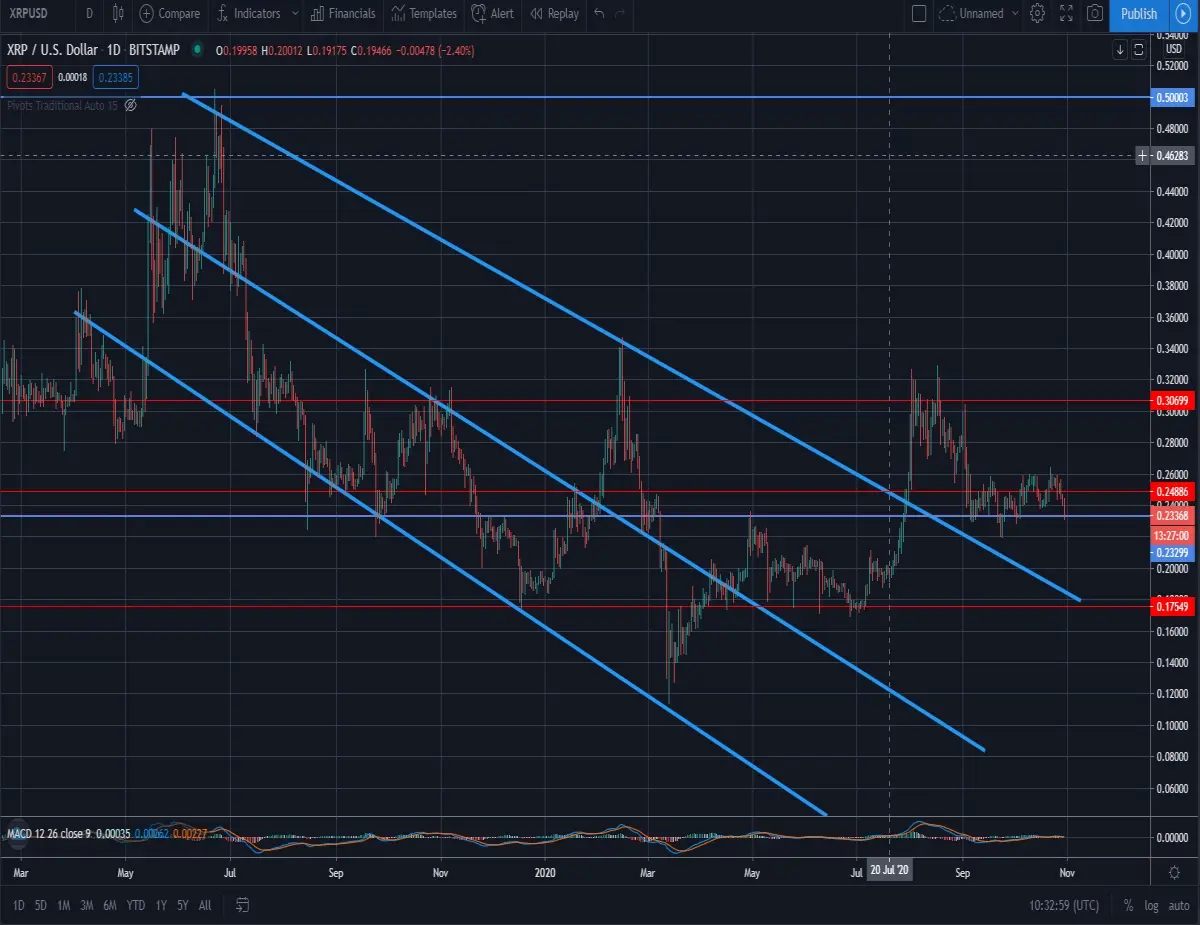1200x925 pixels.
Task: Click the 0.50003 horizontal line price label
Action: point(1173,97)
